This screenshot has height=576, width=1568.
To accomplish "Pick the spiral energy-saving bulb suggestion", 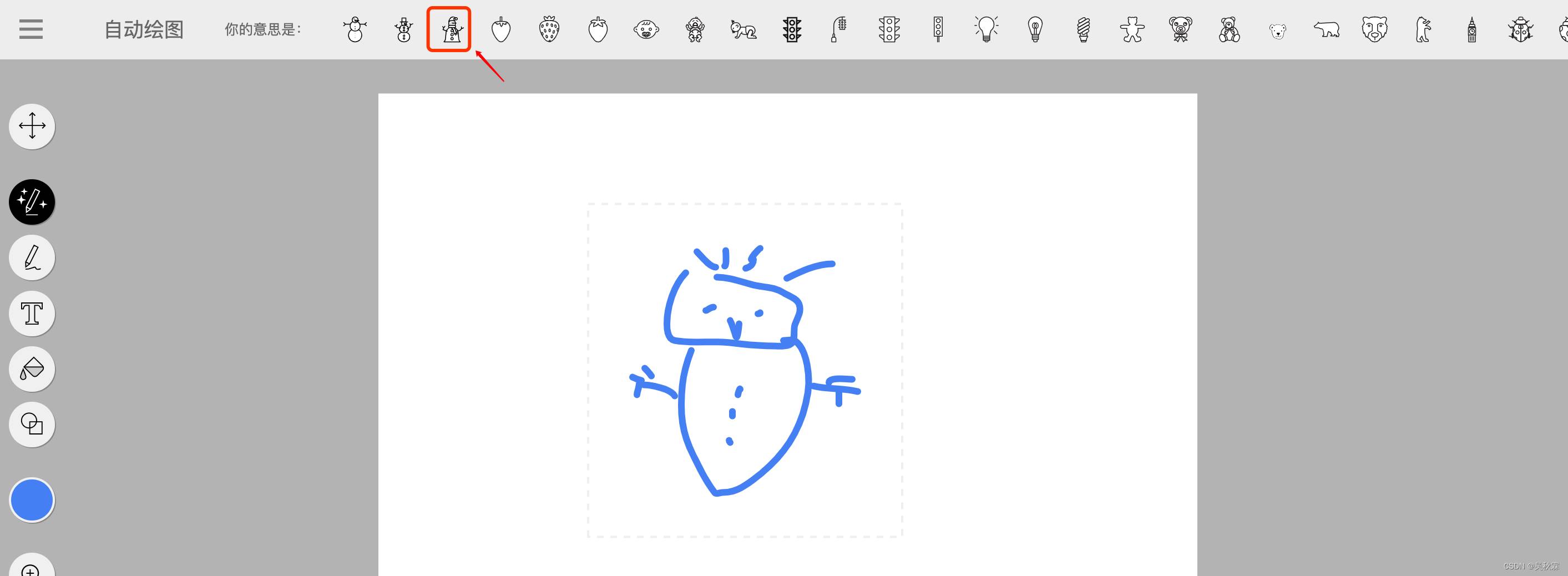I will pos(1084,29).
